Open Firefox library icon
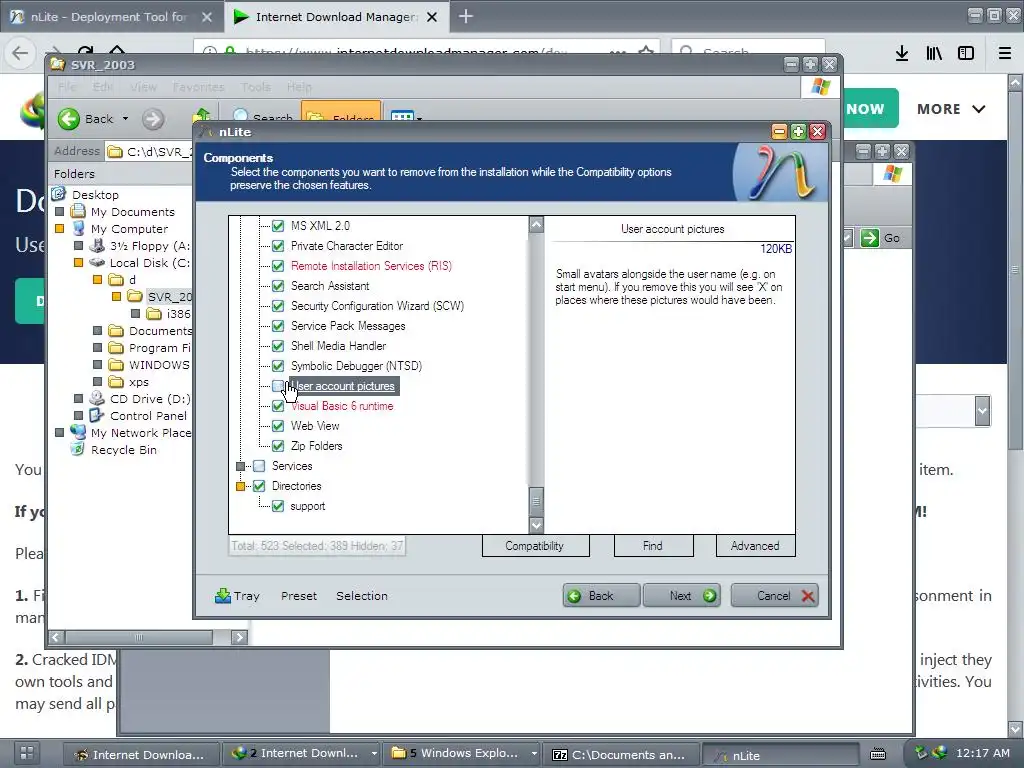Image resolution: width=1024 pixels, height=768 pixels. pos(934,54)
